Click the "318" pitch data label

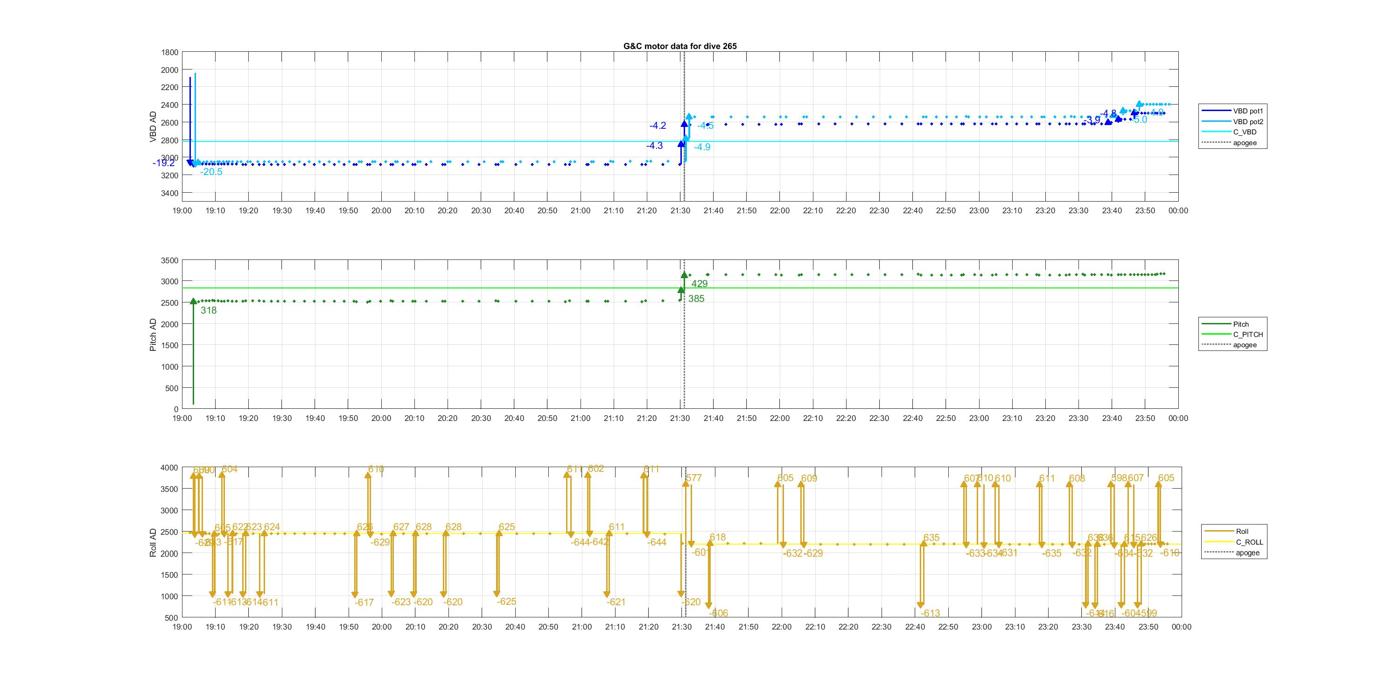(x=208, y=311)
